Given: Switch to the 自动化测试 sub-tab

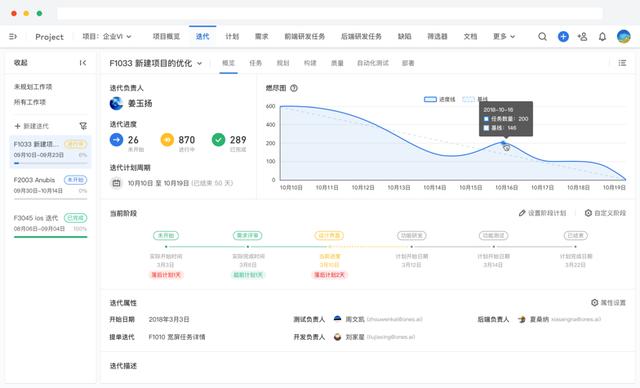Looking at the screenshot, I should (x=373, y=63).
